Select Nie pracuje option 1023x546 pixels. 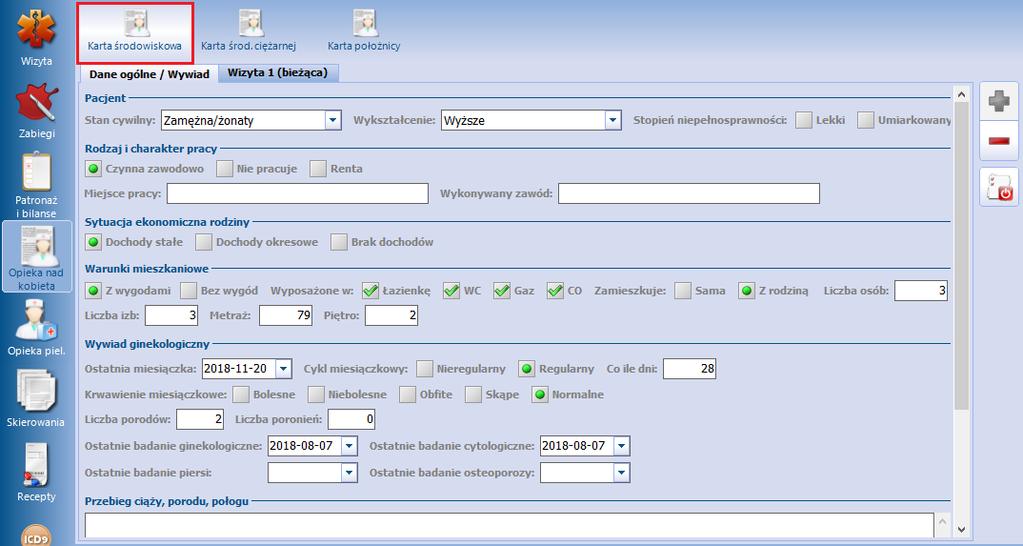pyautogui.click(x=224, y=168)
